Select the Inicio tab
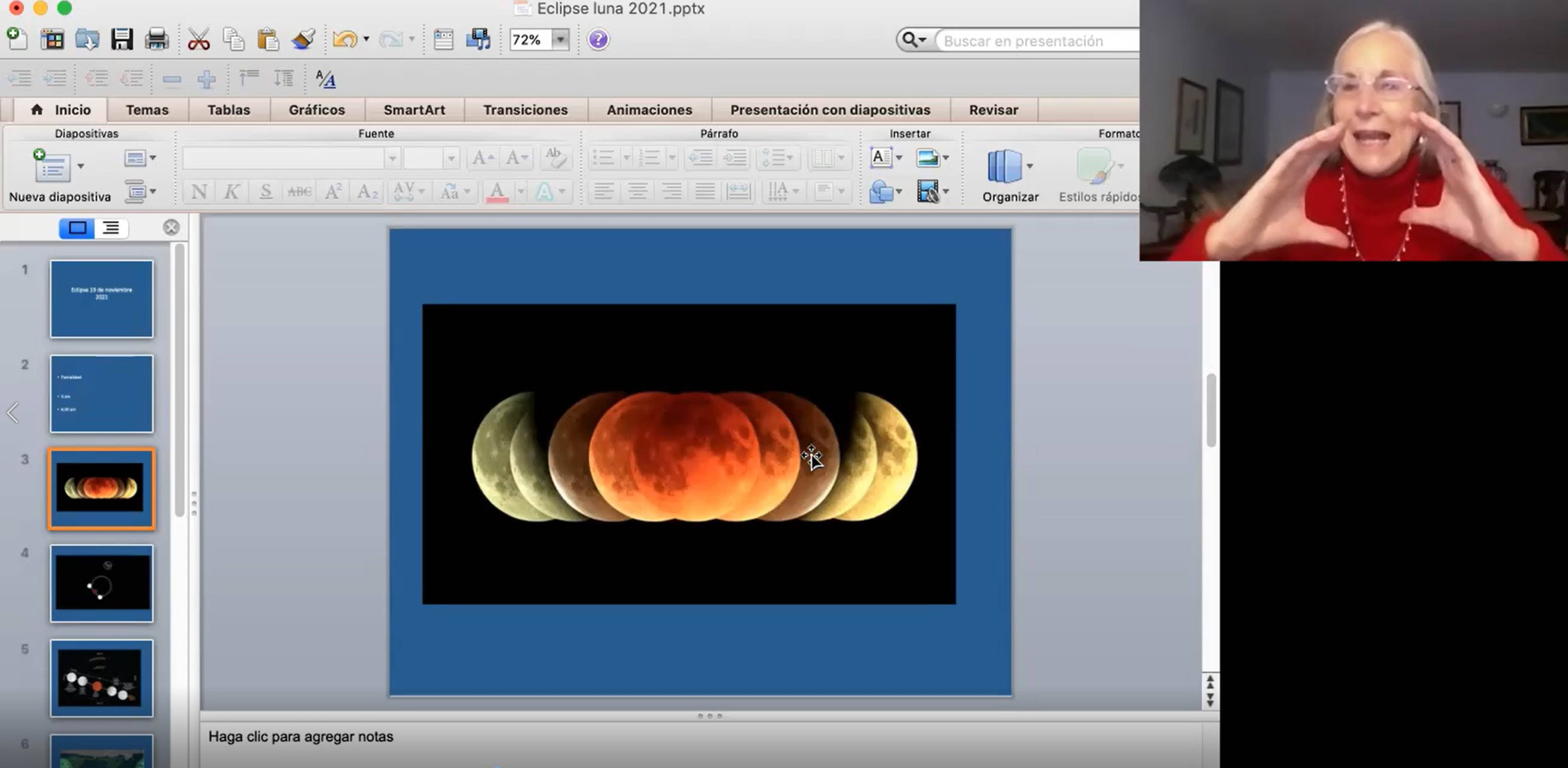This screenshot has height=768, width=1568. tap(61, 110)
